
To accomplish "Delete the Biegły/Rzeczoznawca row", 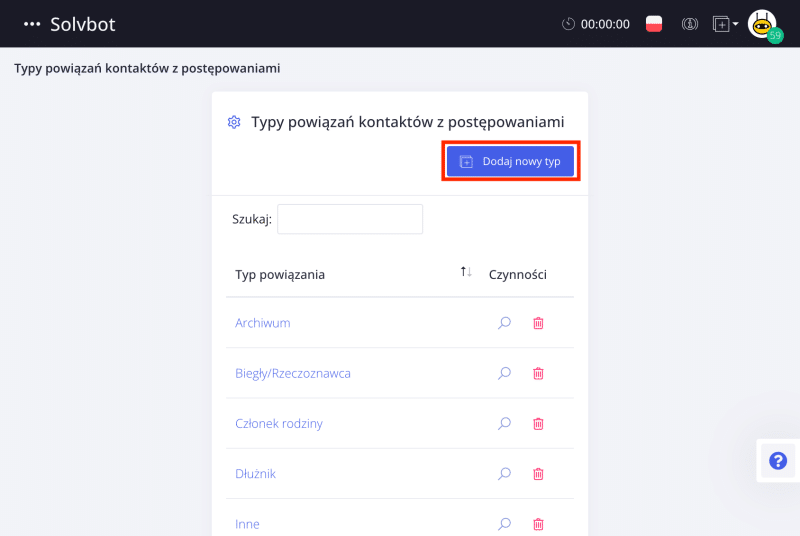I will point(538,373).
